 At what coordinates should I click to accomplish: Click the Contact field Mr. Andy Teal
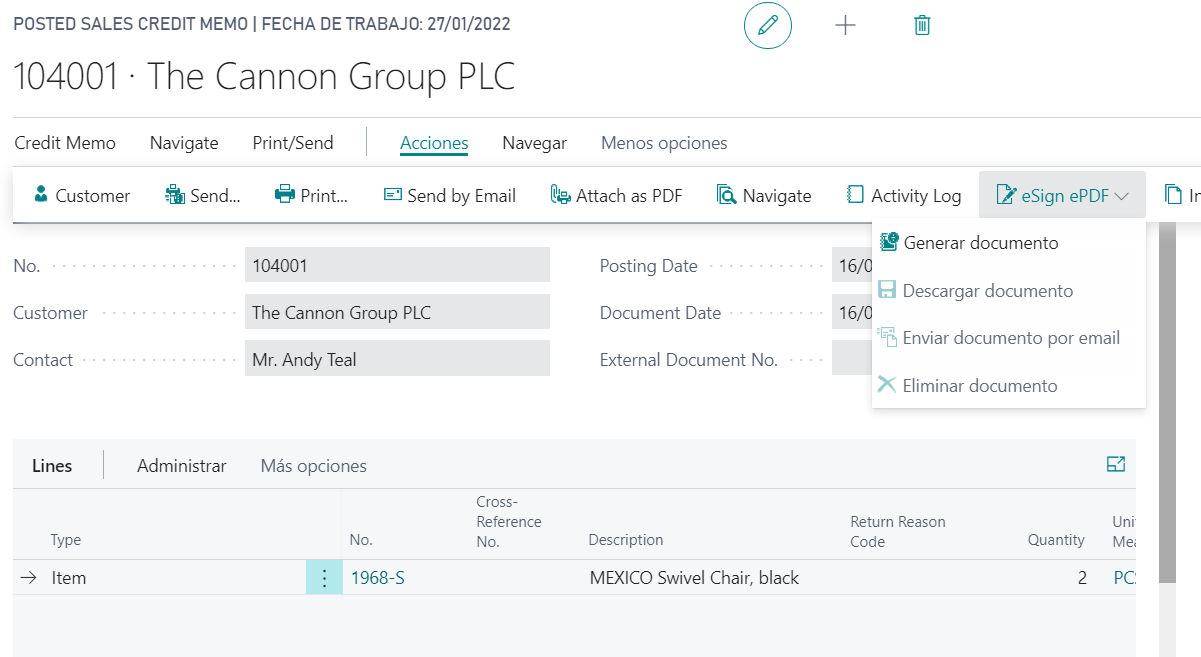pos(396,359)
